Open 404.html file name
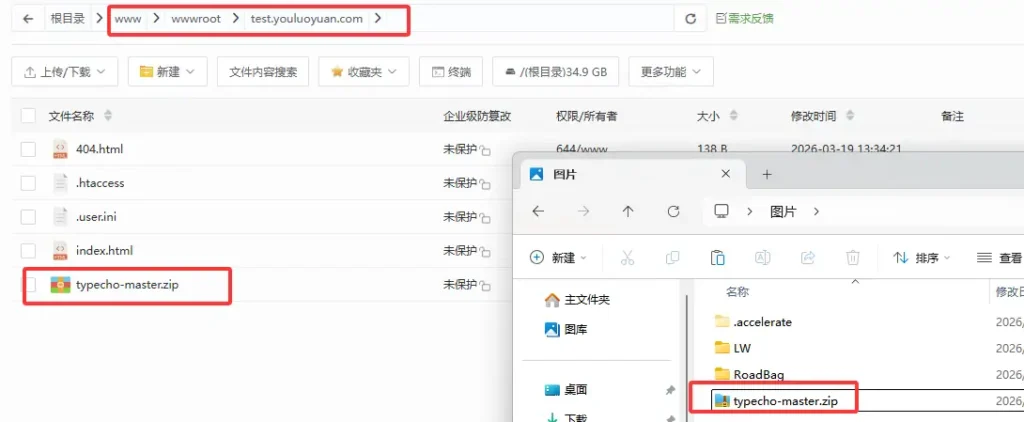The height and width of the screenshot is (422, 1024). pyautogui.click(x=99, y=149)
